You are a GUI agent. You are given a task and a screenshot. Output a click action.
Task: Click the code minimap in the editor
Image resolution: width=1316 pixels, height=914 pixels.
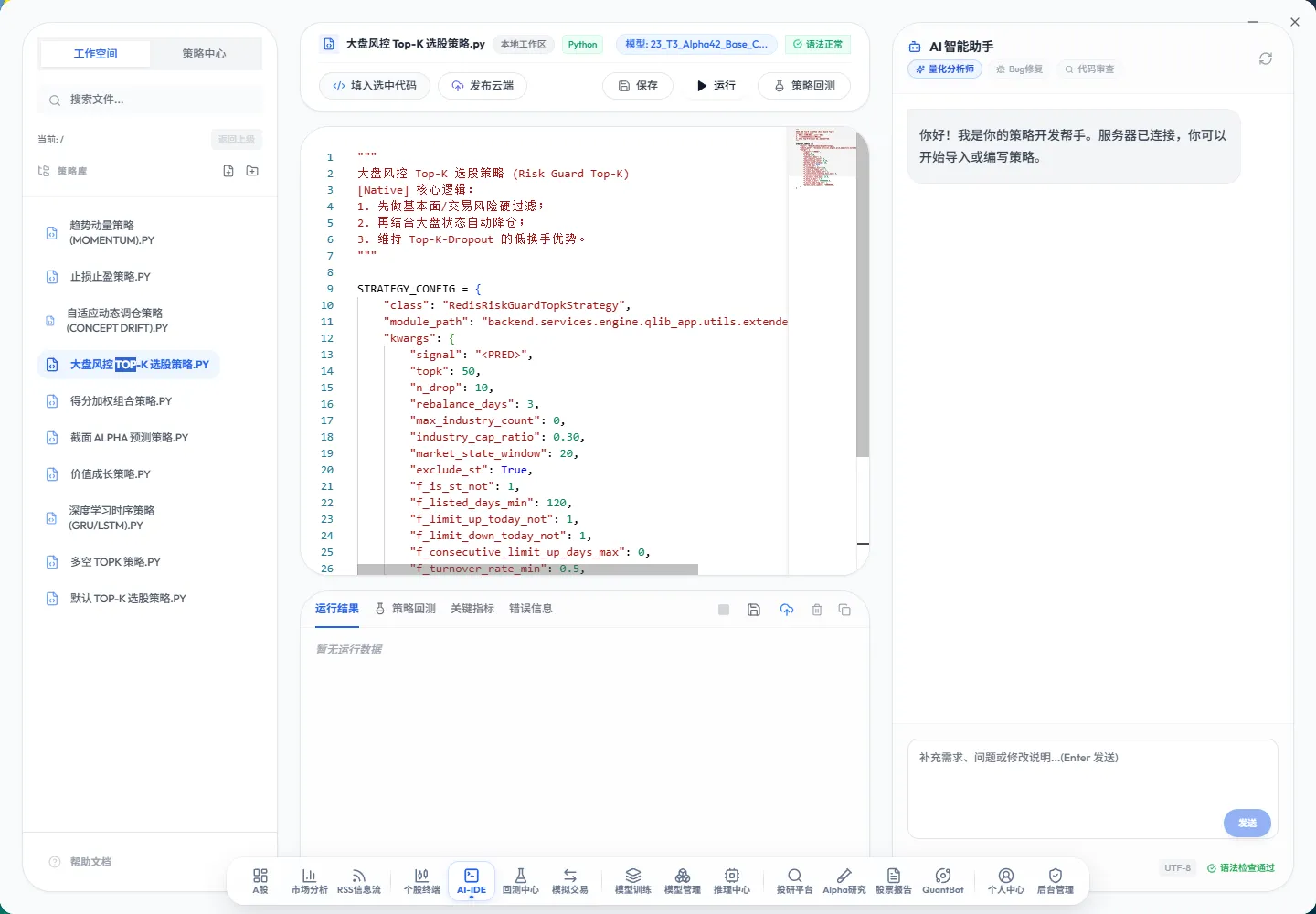[x=822, y=159]
